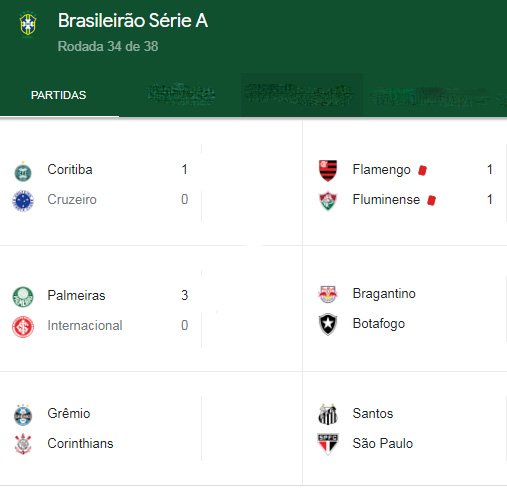Open the blurred tab next to PARTIDAS
Image resolution: width=507 pixels, height=489 pixels.
coord(181,94)
